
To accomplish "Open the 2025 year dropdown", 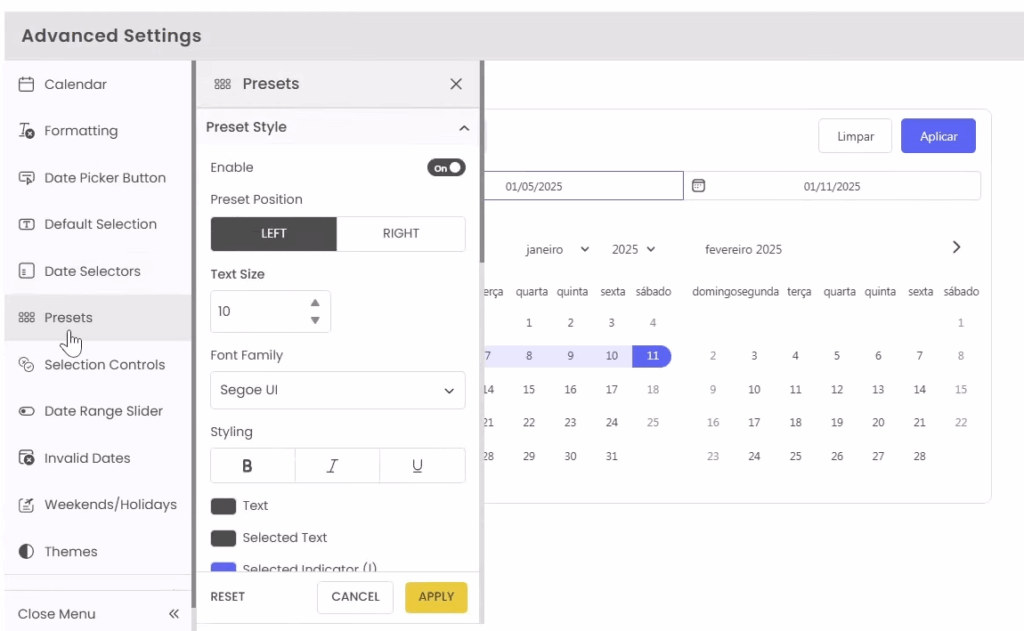I will [x=633, y=250].
